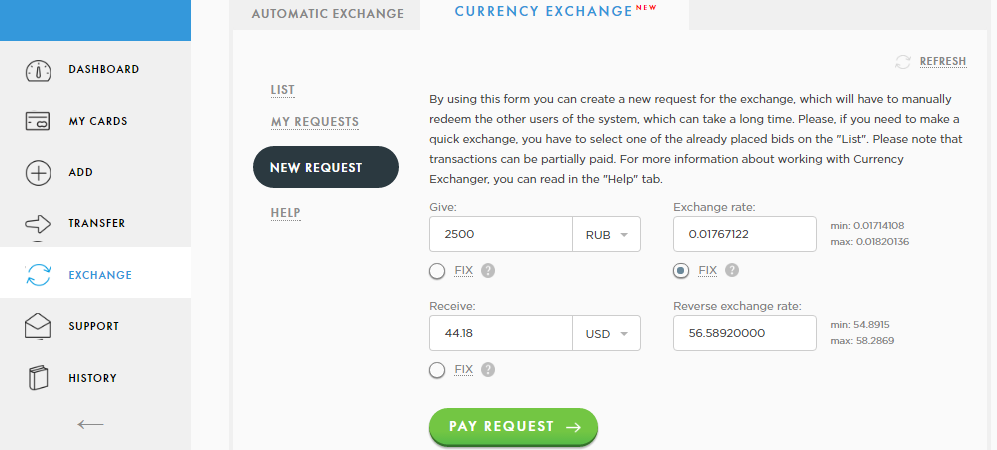Collapse sidebar with the left arrow
Viewport: 997px width, 450px height.
pyautogui.click(x=90, y=424)
